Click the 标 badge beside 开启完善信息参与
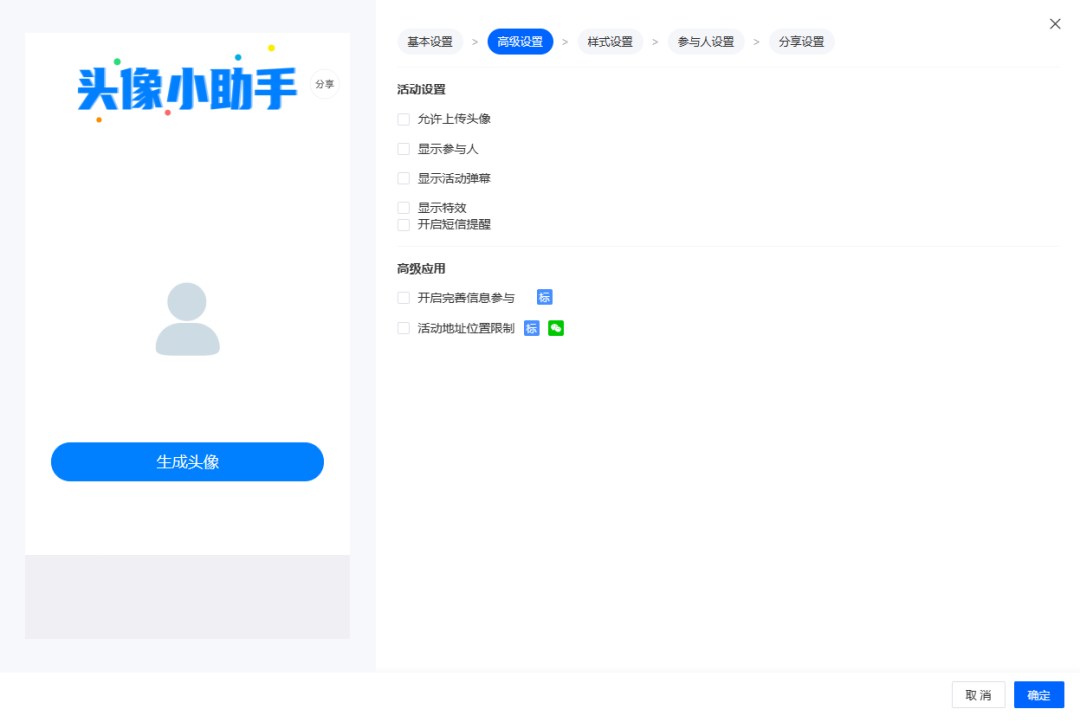1080x722 pixels. [x=544, y=298]
